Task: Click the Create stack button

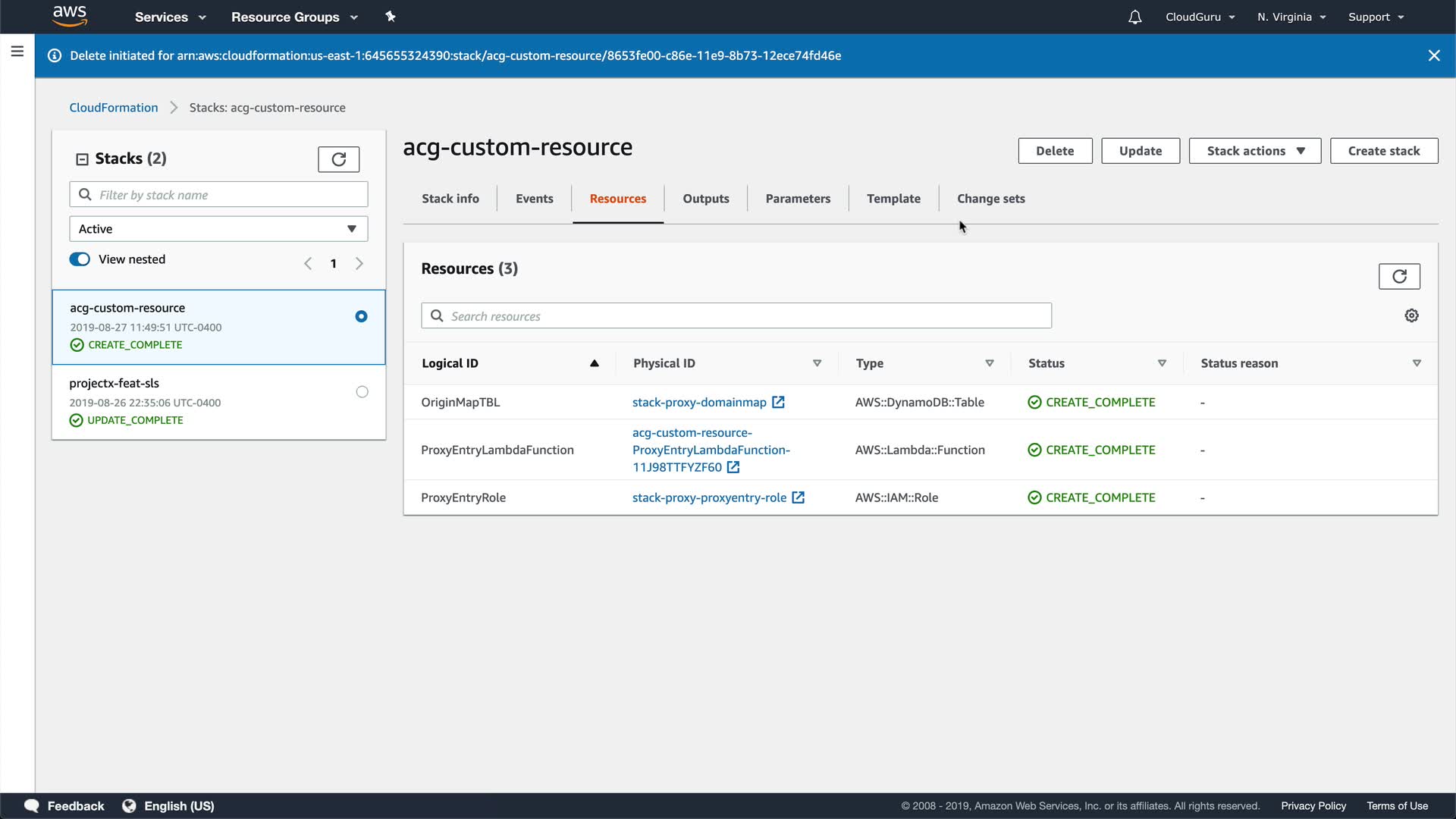Action: [1383, 151]
